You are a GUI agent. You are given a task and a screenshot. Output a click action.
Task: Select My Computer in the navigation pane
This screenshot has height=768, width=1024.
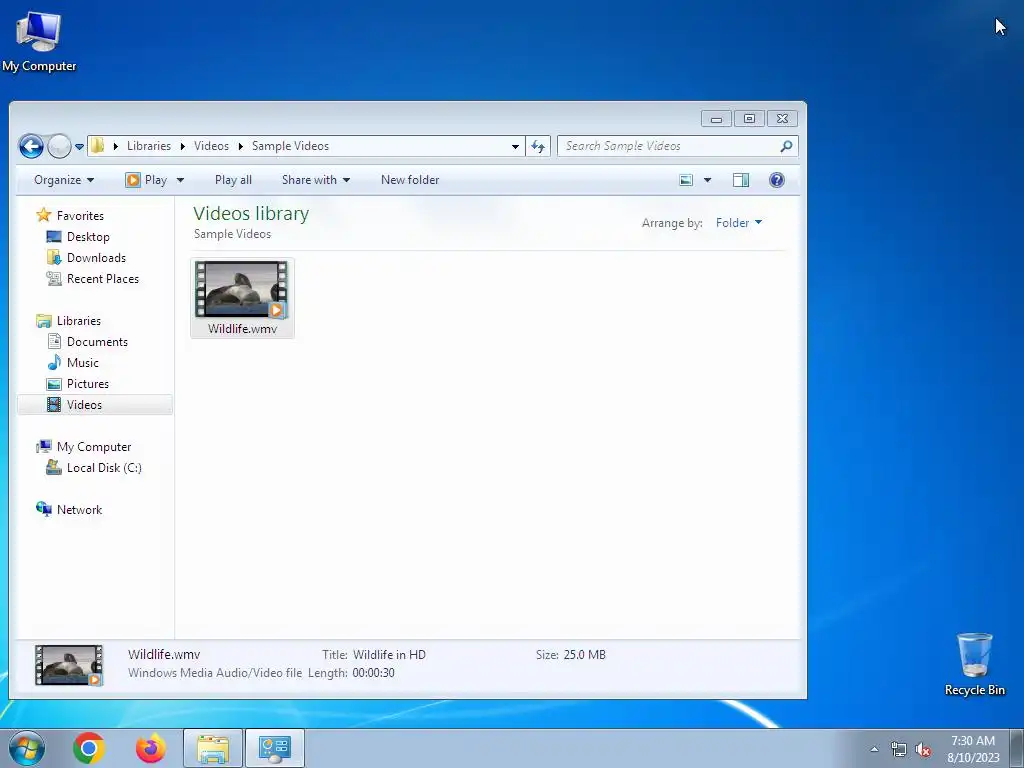tap(94, 447)
